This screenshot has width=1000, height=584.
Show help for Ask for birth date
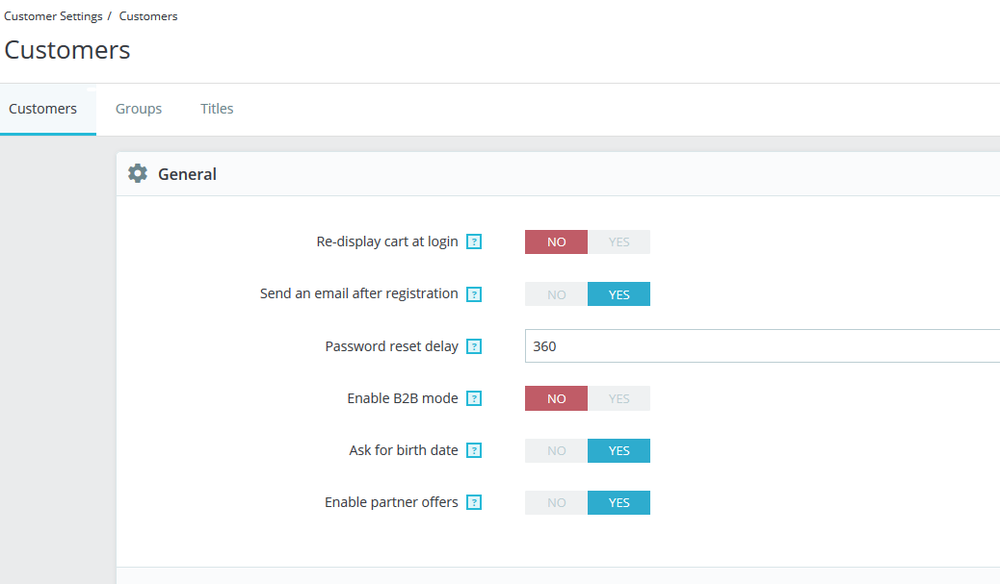click(x=475, y=451)
